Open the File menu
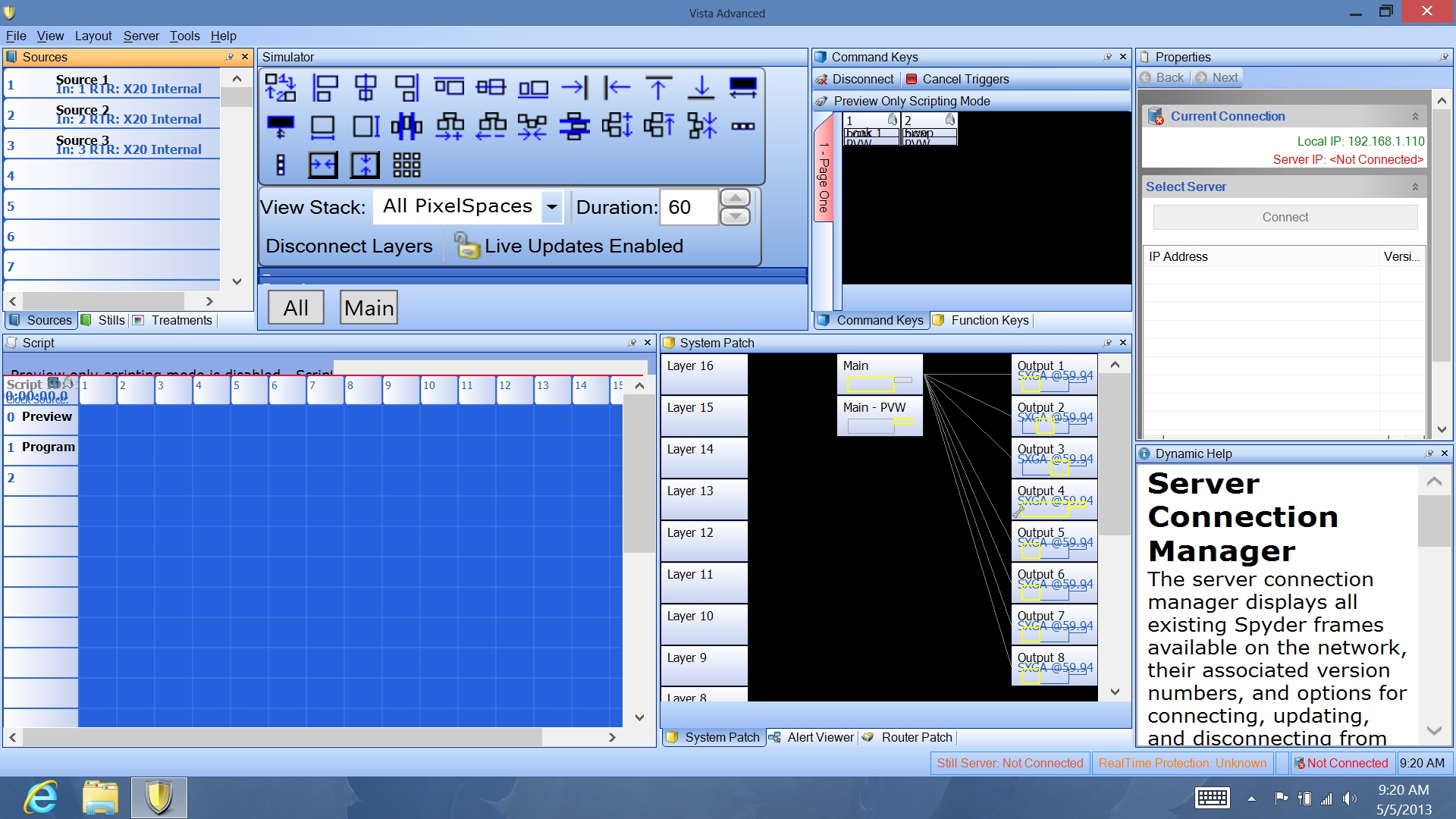The image size is (1456, 819). tap(16, 36)
